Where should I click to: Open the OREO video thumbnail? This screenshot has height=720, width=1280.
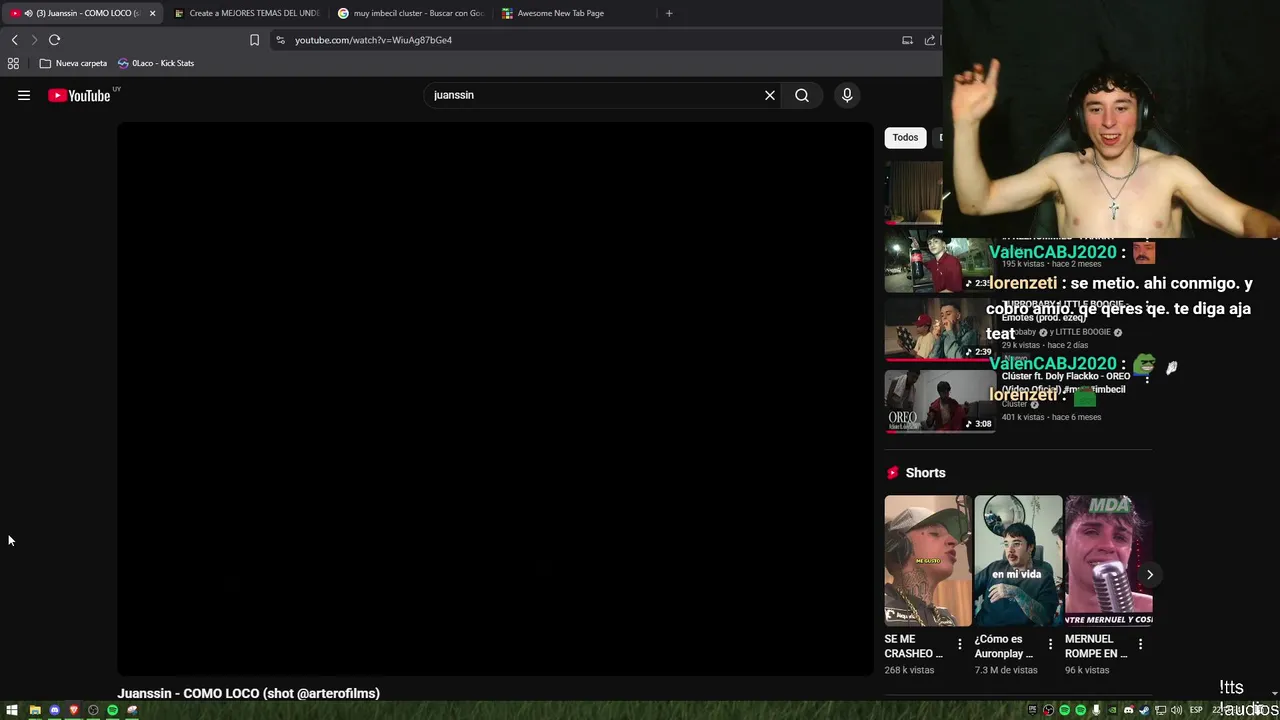point(939,401)
